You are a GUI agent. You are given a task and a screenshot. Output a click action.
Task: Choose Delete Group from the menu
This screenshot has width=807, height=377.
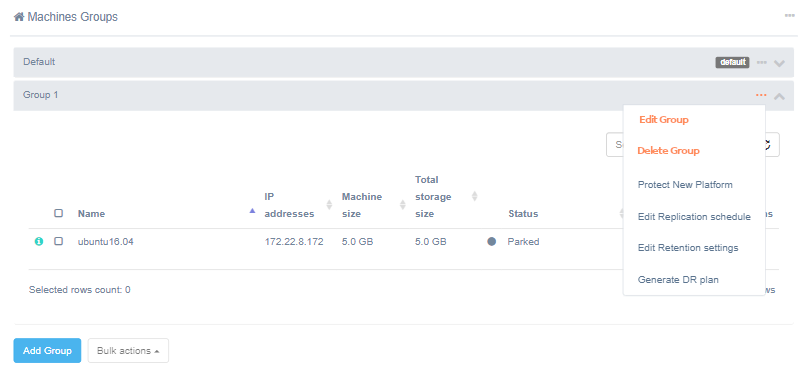[x=668, y=151]
